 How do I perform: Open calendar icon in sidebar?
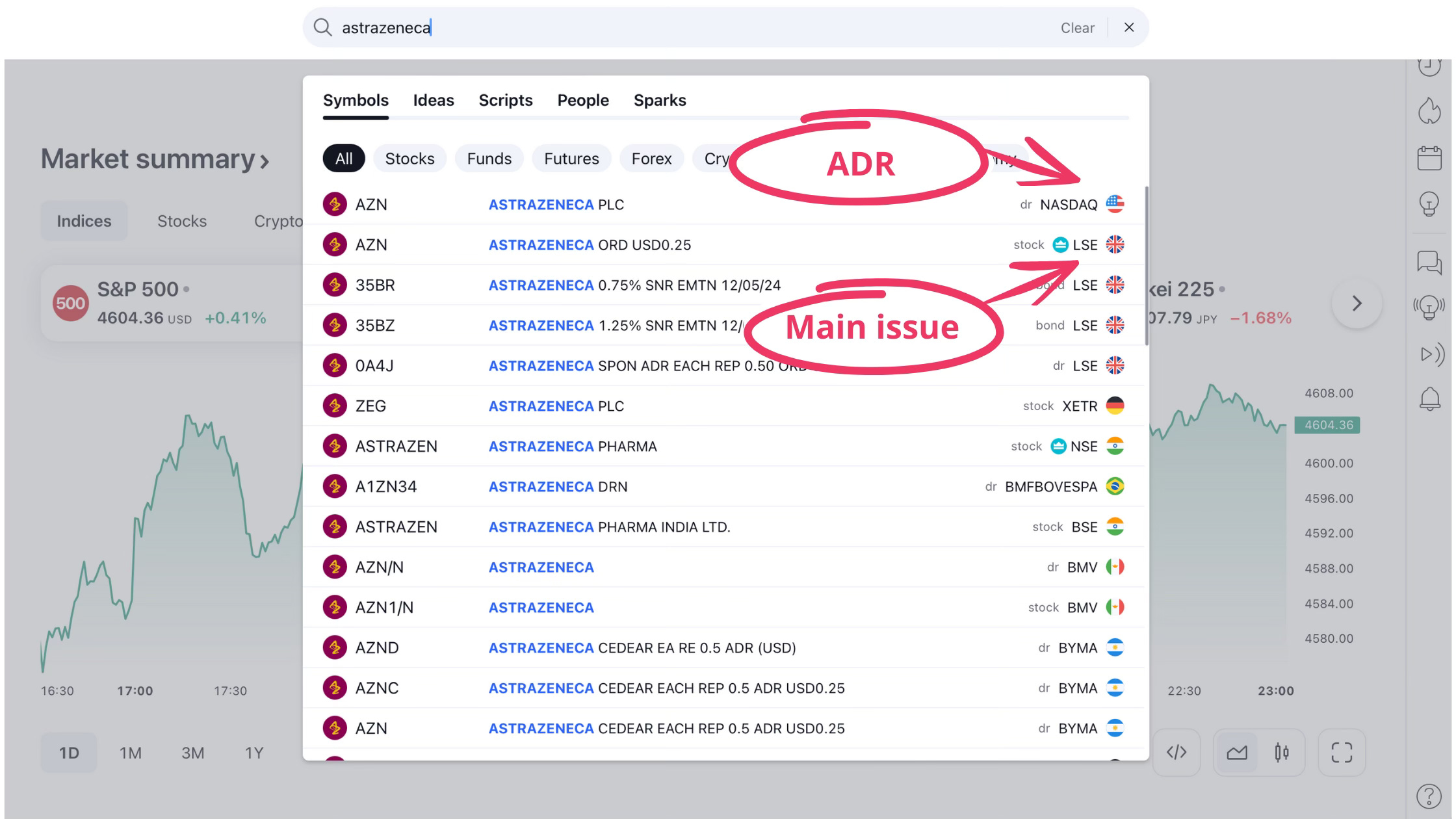[x=1429, y=158]
